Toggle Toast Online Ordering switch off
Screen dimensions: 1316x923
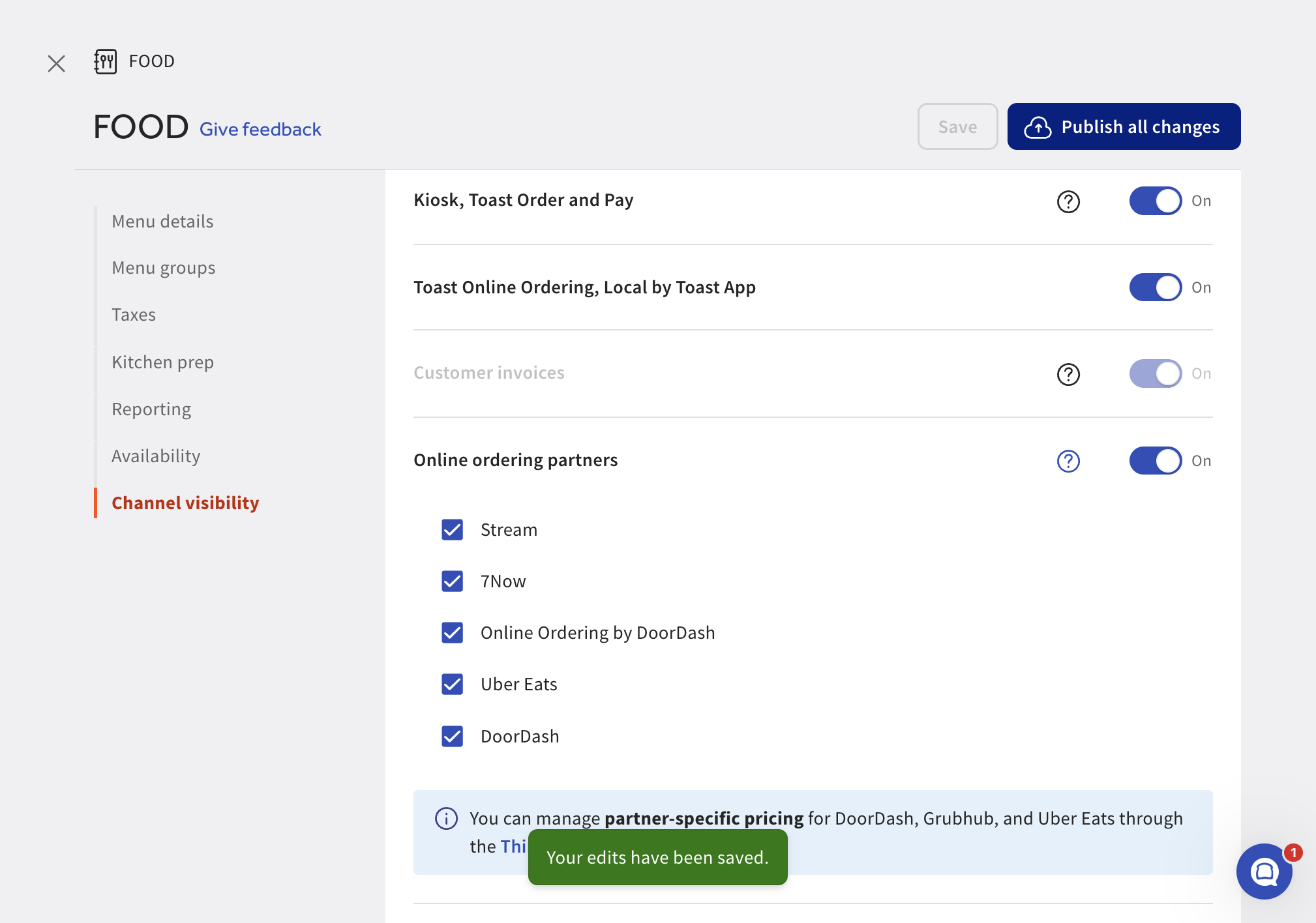pyautogui.click(x=1156, y=287)
